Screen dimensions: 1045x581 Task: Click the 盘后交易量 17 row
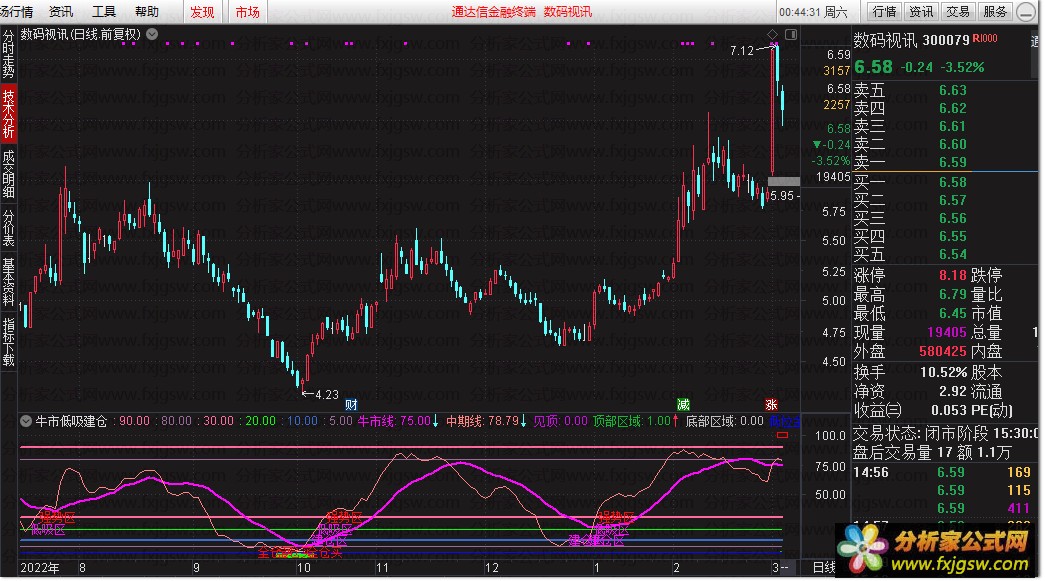(932, 452)
